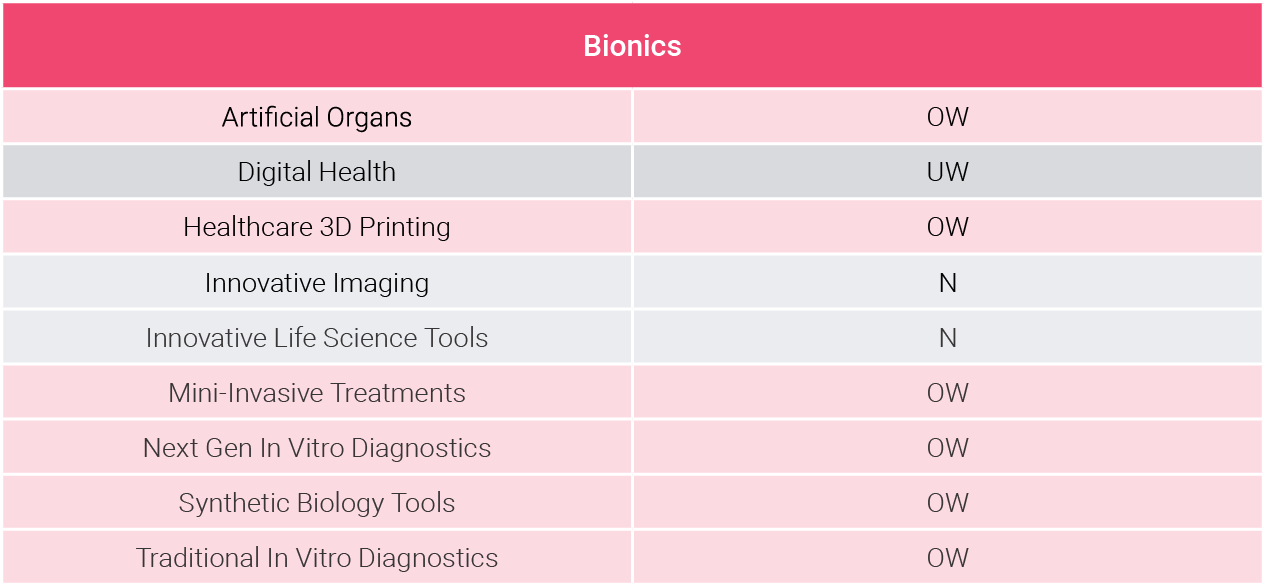Viewport: 1265px width, 586px height.
Task: Click the OW rating for Traditional Diagnostics
Action: click(x=947, y=558)
